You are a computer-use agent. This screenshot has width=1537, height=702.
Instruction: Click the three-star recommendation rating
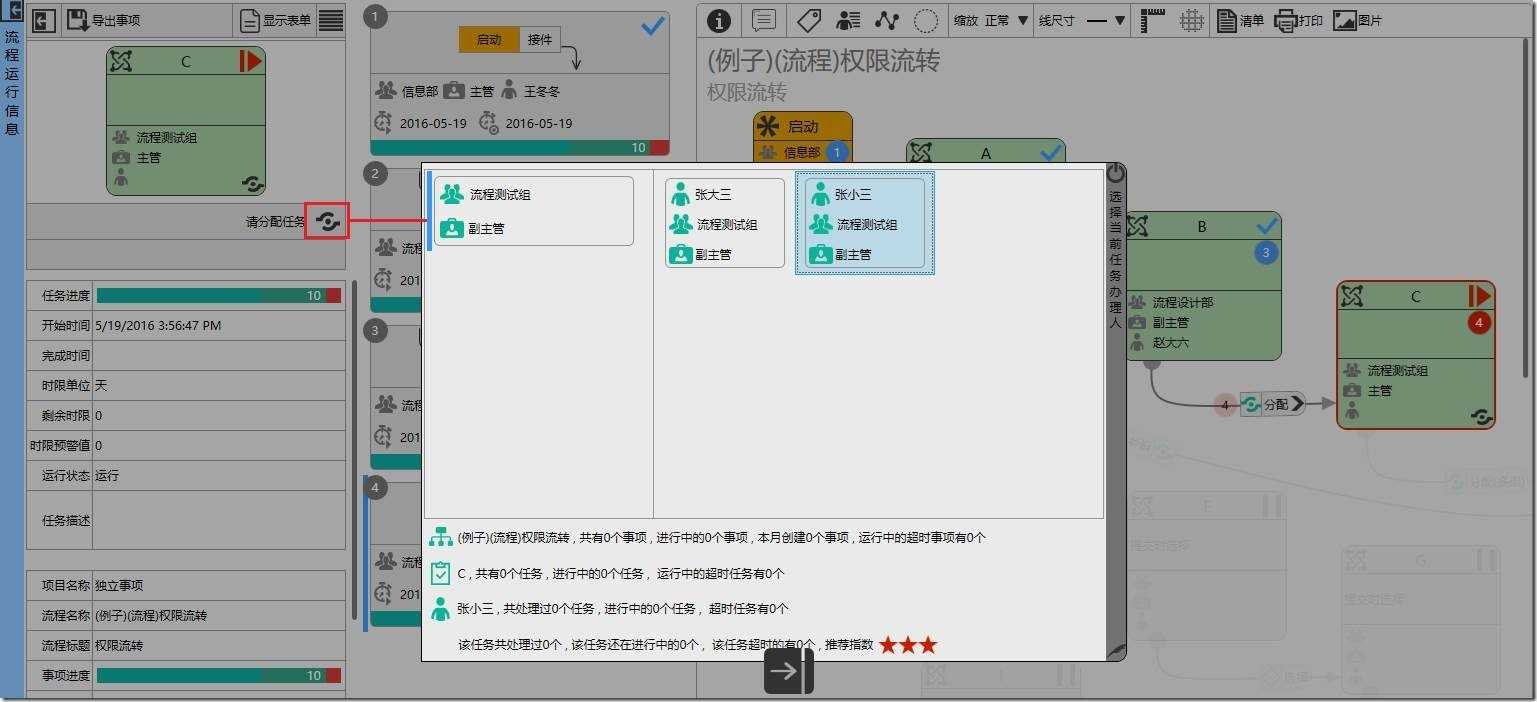[x=908, y=646]
